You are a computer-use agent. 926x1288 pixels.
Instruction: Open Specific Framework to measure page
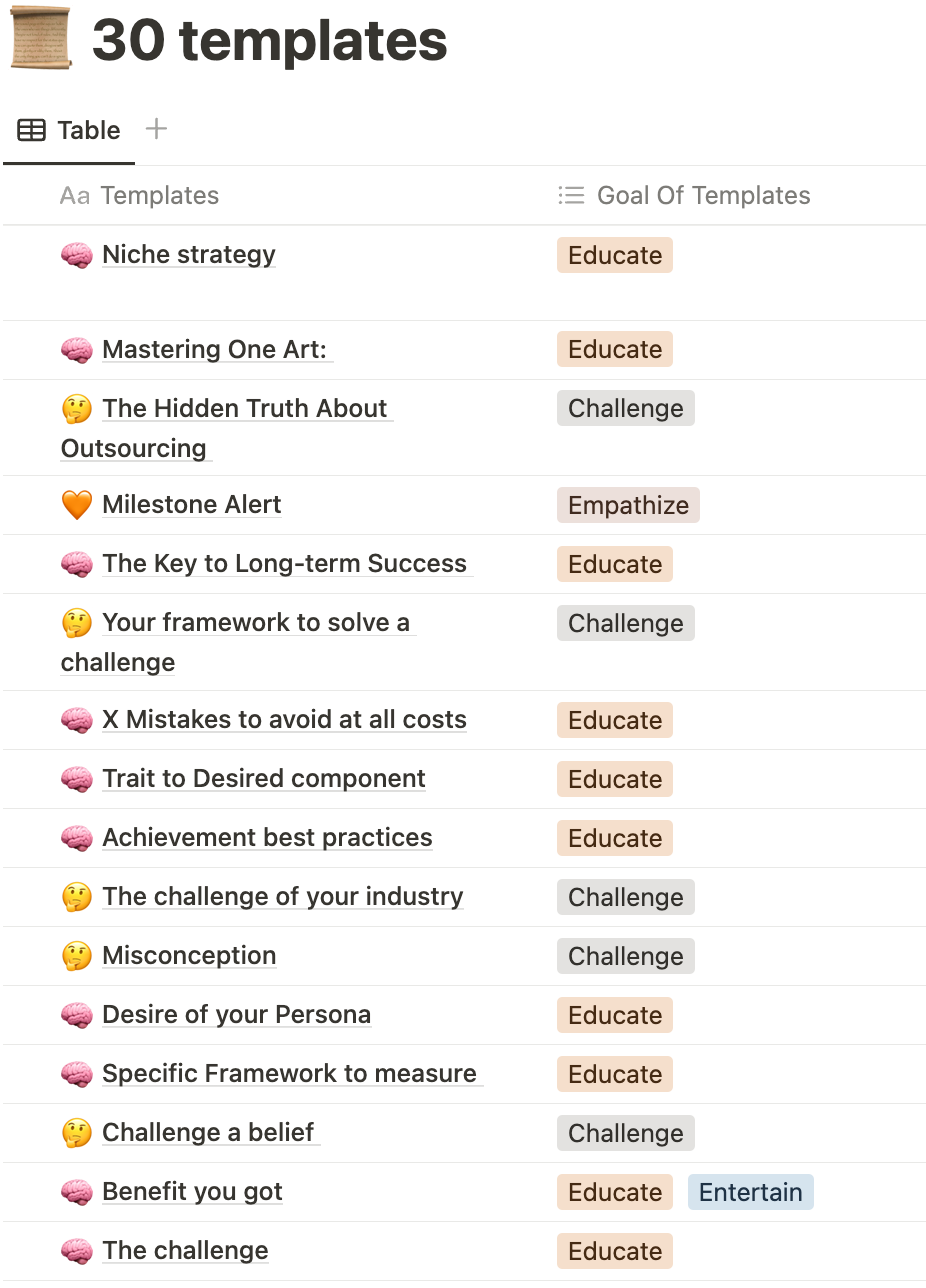pyautogui.click(x=289, y=1074)
